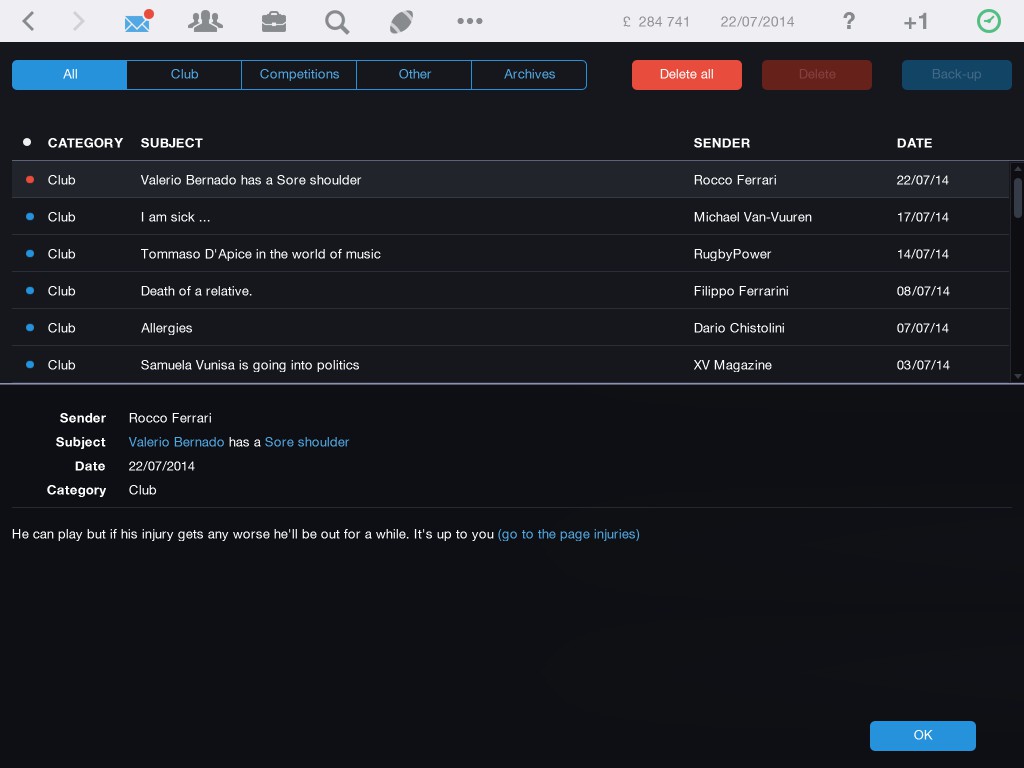Screen dimensions: 1024x768
Task: Open the rugby ball match icon
Action: (x=402, y=21)
